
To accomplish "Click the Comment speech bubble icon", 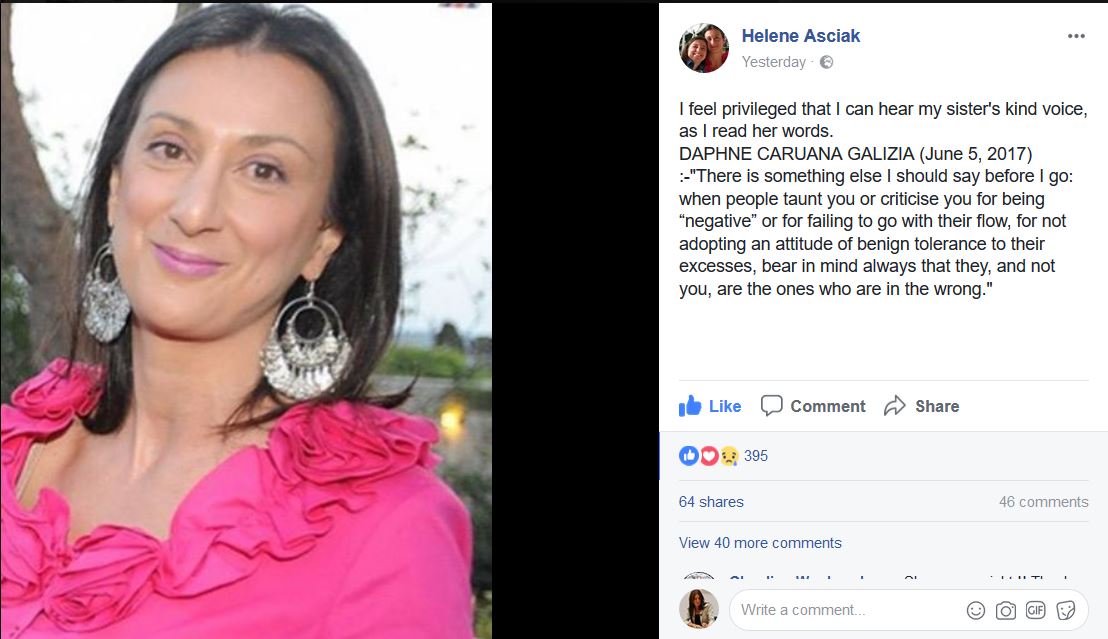I will [x=771, y=406].
